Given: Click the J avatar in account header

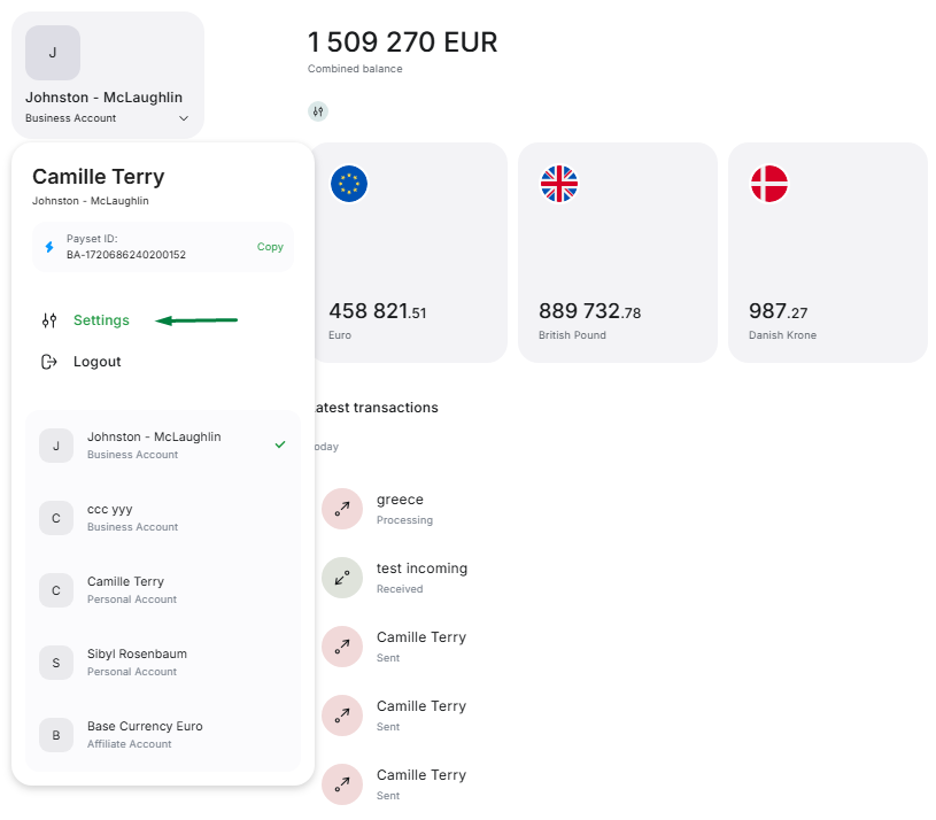Looking at the screenshot, I should pyautogui.click(x=53, y=53).
